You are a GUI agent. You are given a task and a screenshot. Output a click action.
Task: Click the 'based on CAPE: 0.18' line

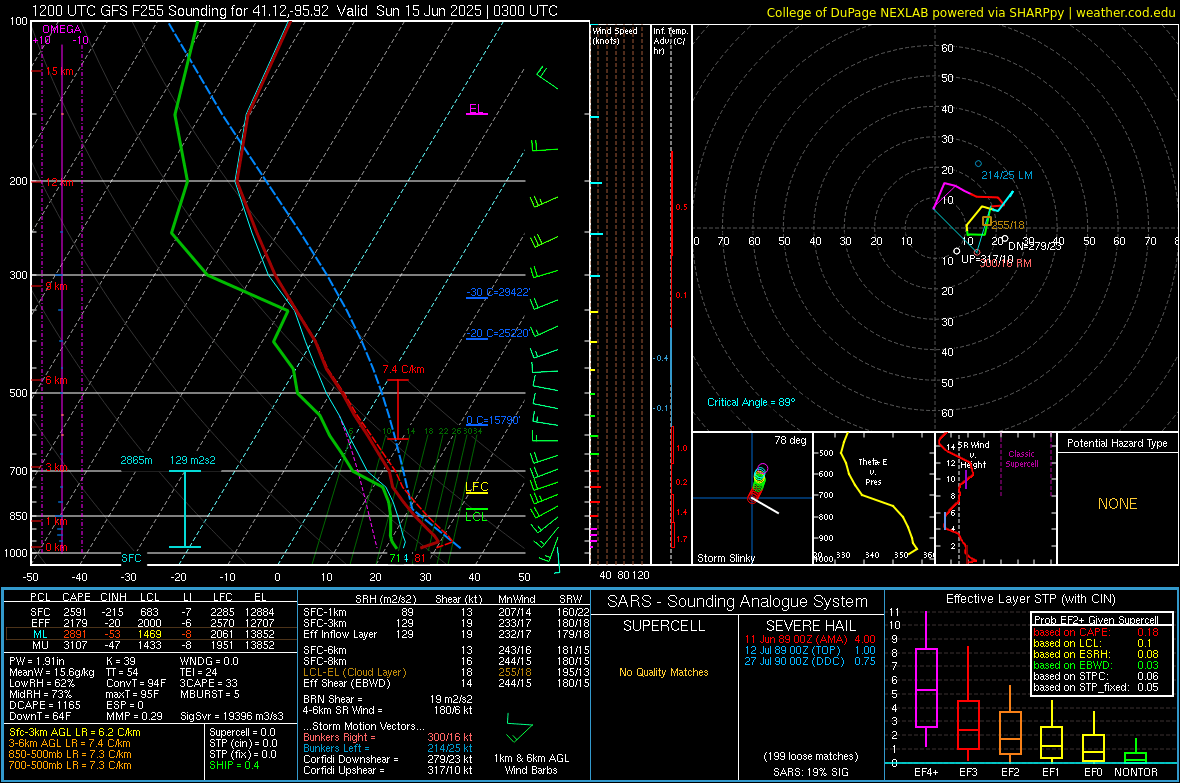click(x=1096, y=632)
